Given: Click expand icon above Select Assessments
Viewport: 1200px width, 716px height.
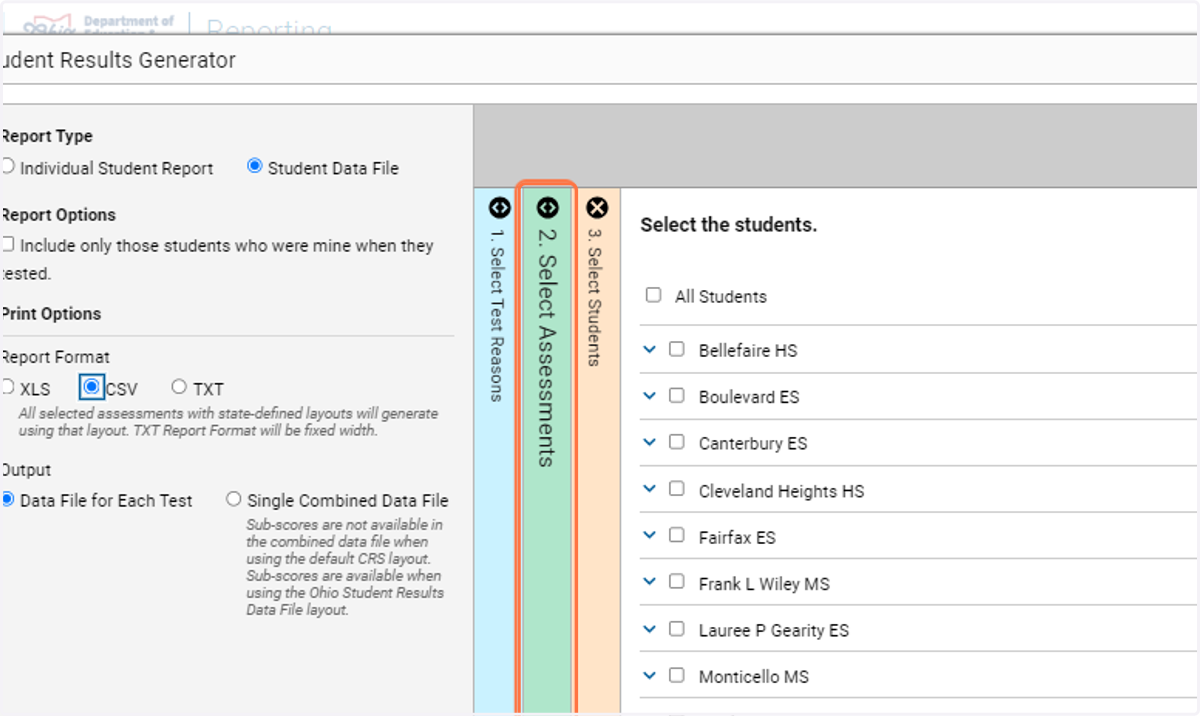Looking at the screenshot, I should 547,207.
